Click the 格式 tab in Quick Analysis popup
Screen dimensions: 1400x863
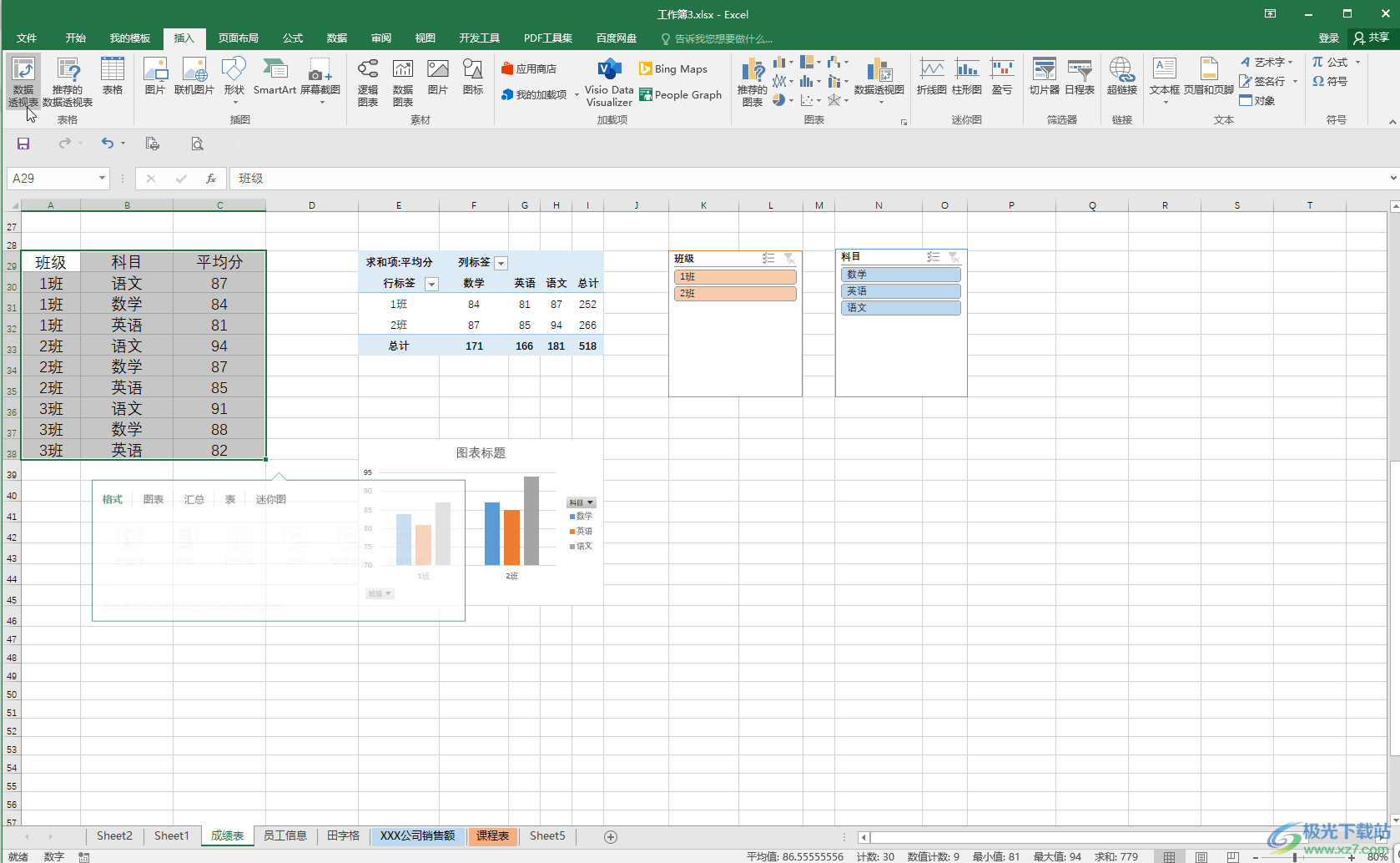pos(112,499)
